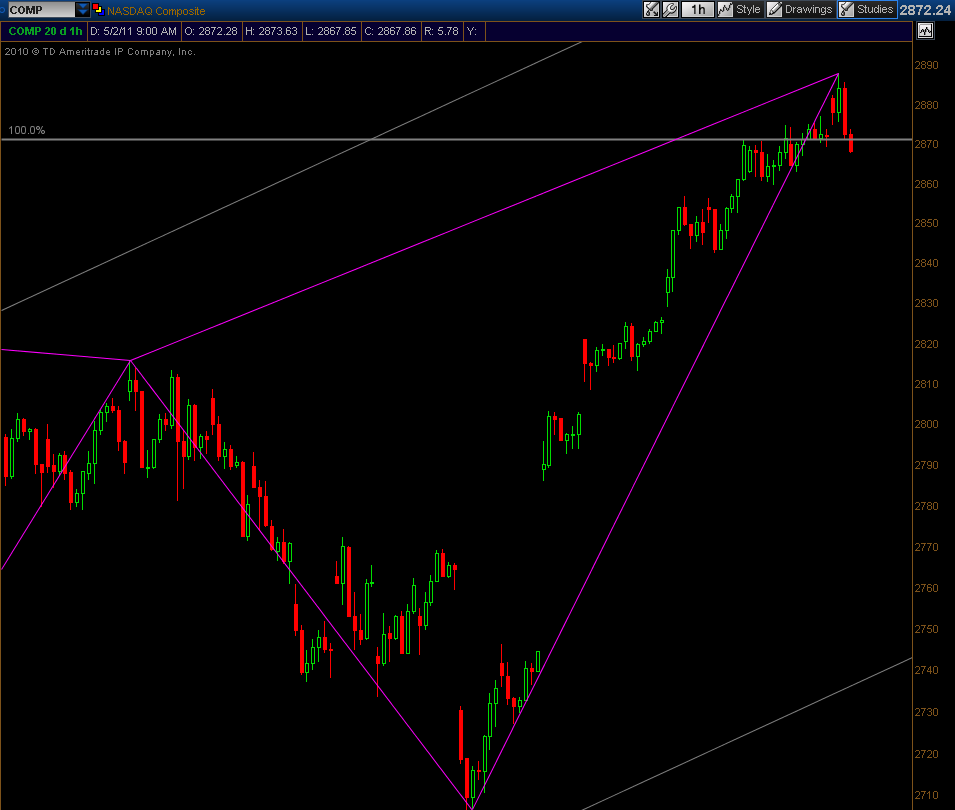Click the chart line icon beside Style
This screenshot has height=810, width=955.
726,10
